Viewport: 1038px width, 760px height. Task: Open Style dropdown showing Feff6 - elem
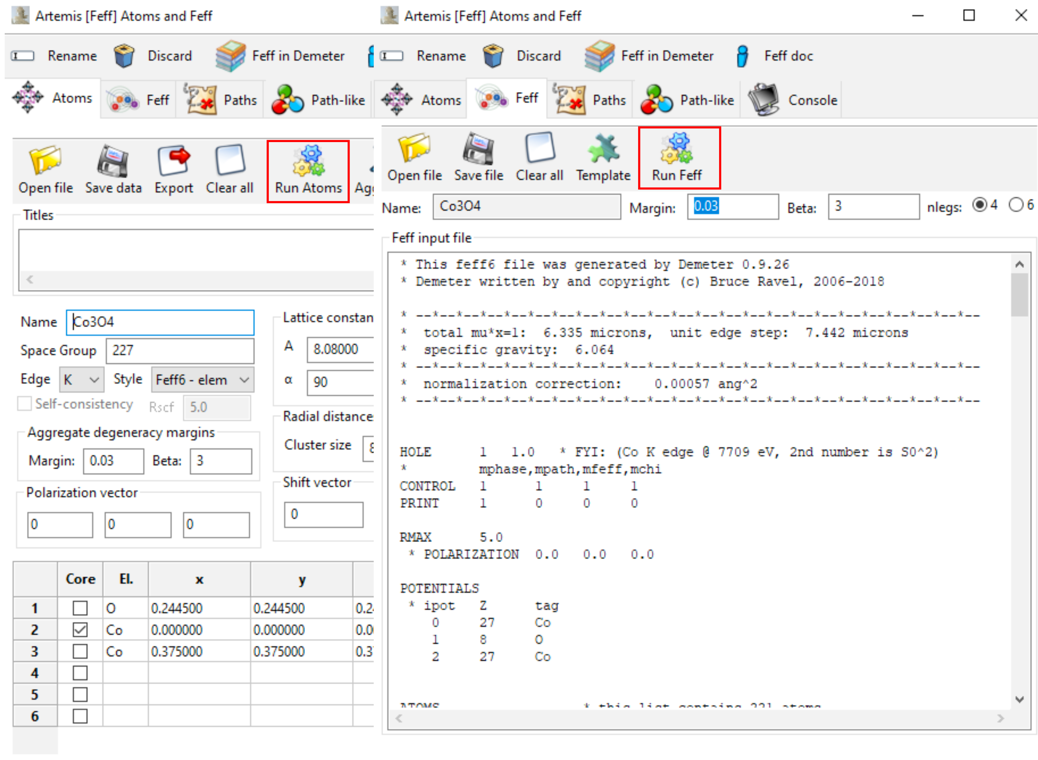click(203, 380)
